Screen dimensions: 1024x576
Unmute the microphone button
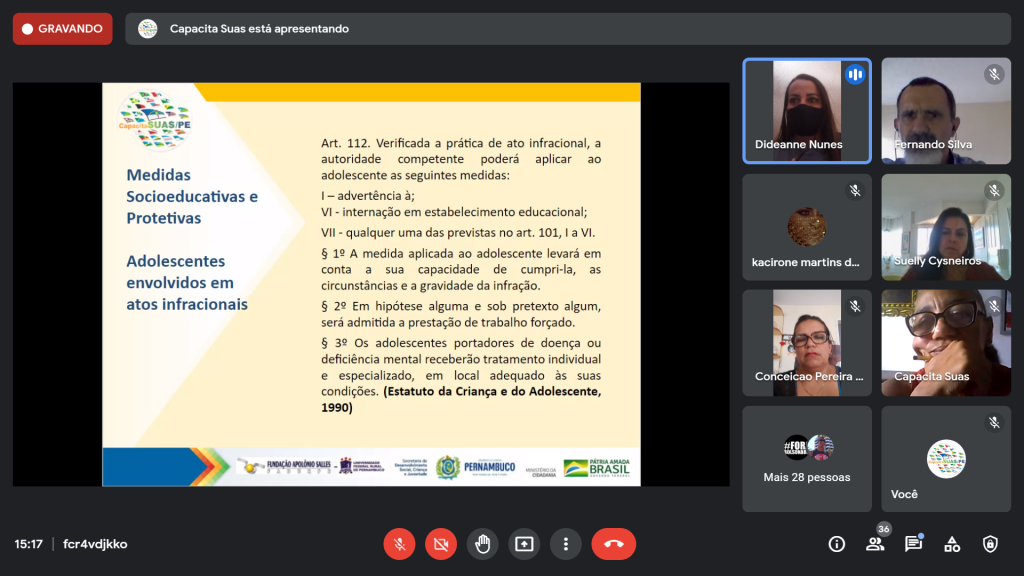[399, 544]
